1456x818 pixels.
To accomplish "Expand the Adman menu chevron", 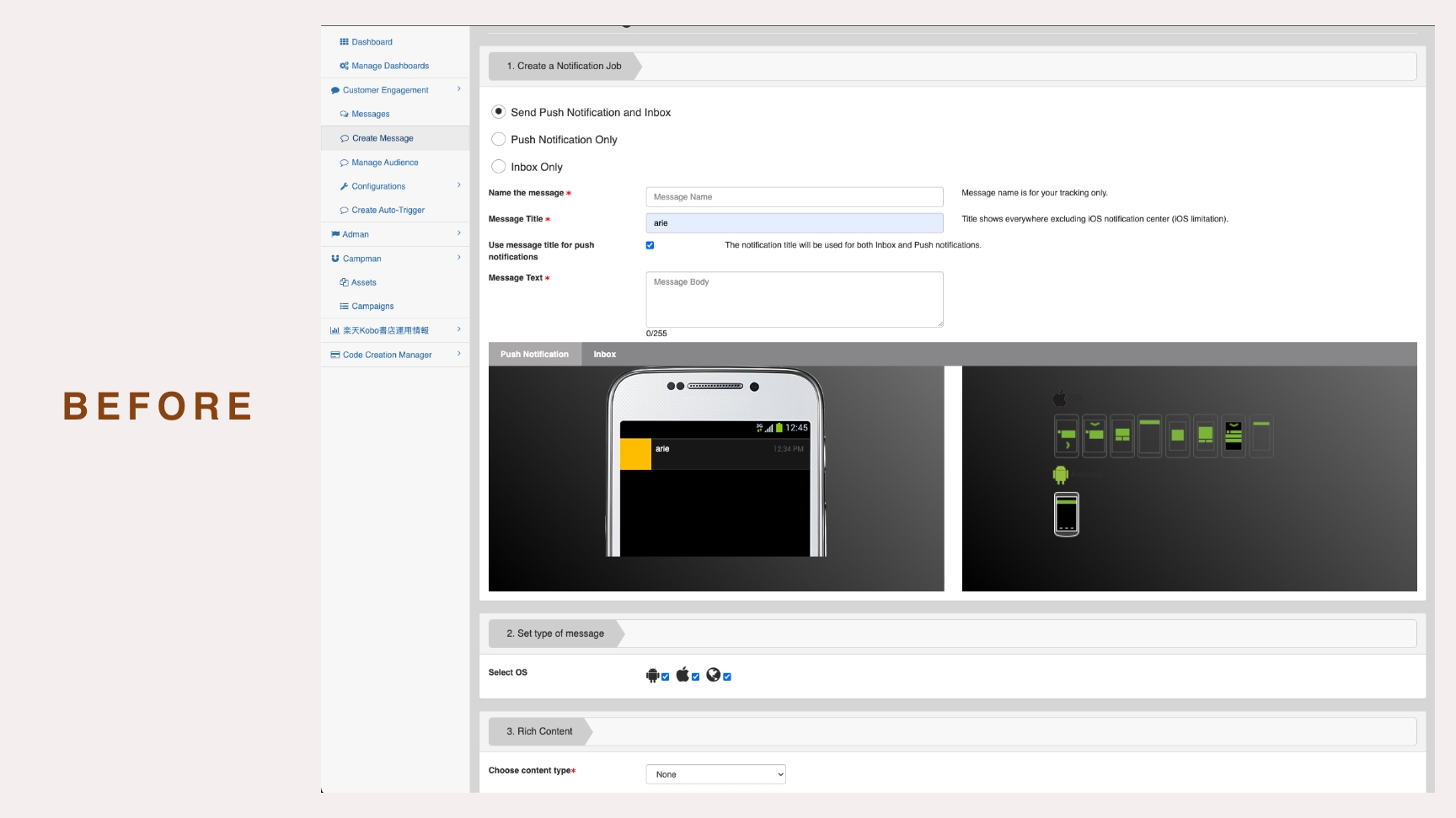I will [x=459, y=233].
